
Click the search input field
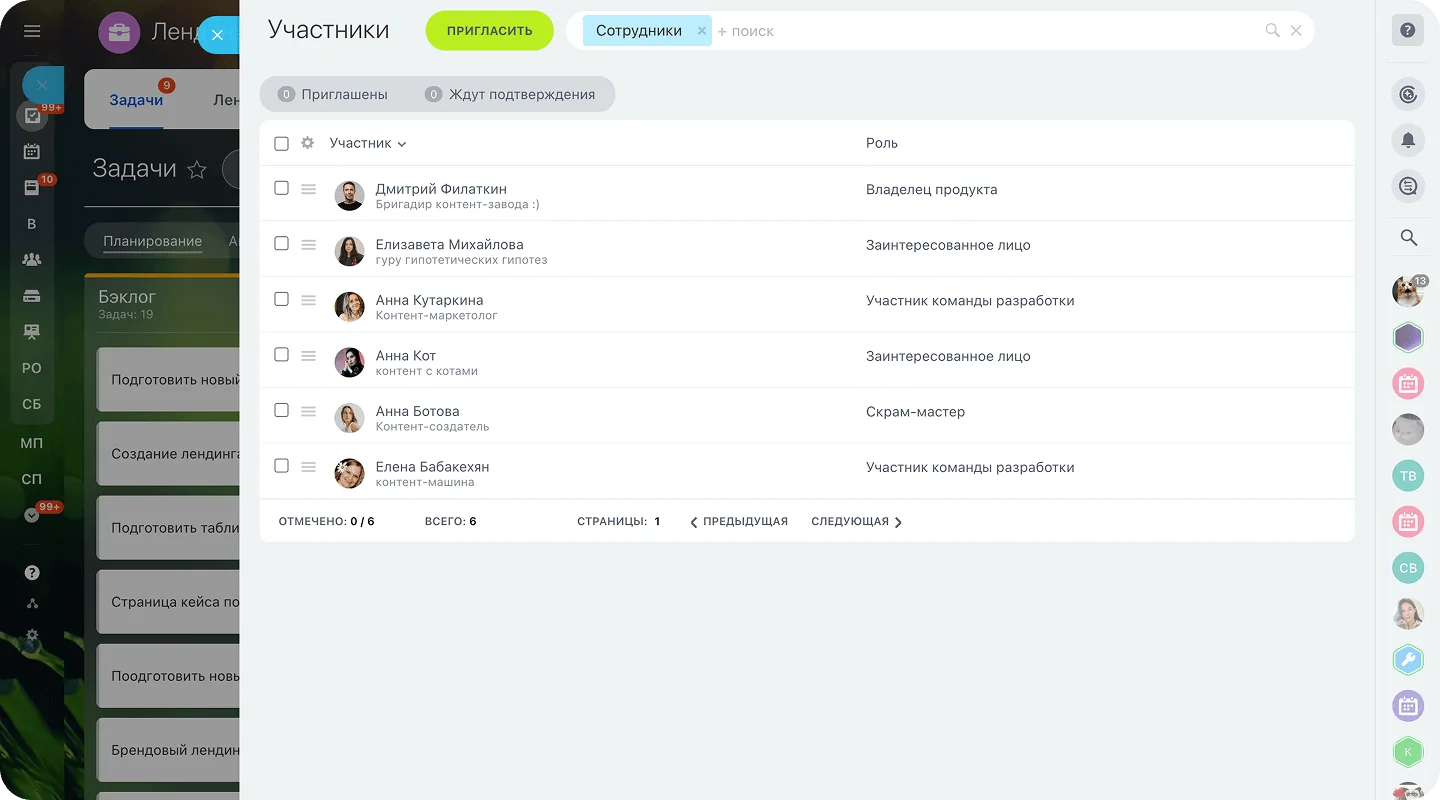coord(980,31)
